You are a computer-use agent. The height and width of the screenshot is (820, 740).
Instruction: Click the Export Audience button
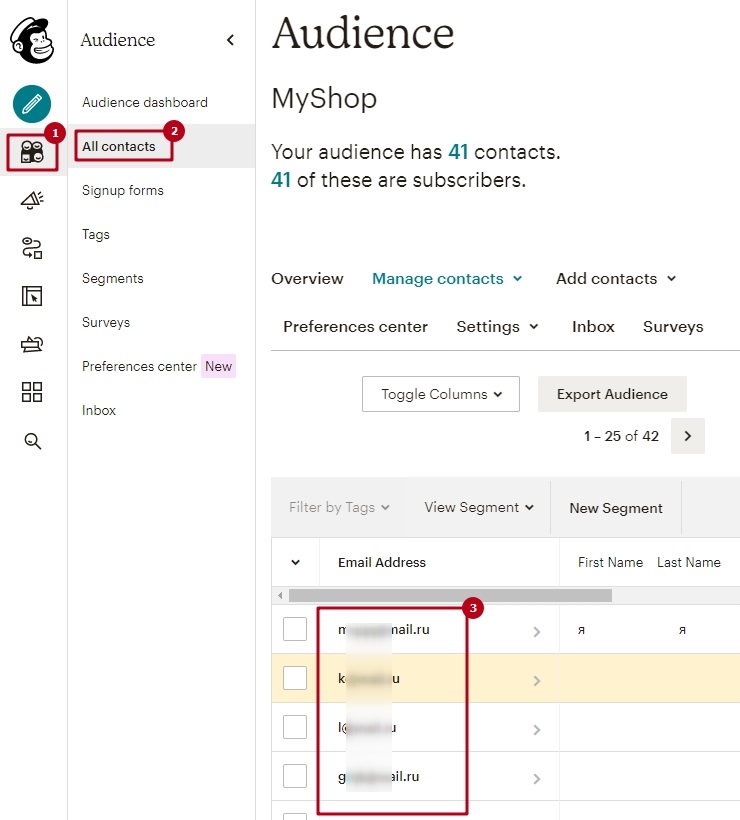coord(611,394)
